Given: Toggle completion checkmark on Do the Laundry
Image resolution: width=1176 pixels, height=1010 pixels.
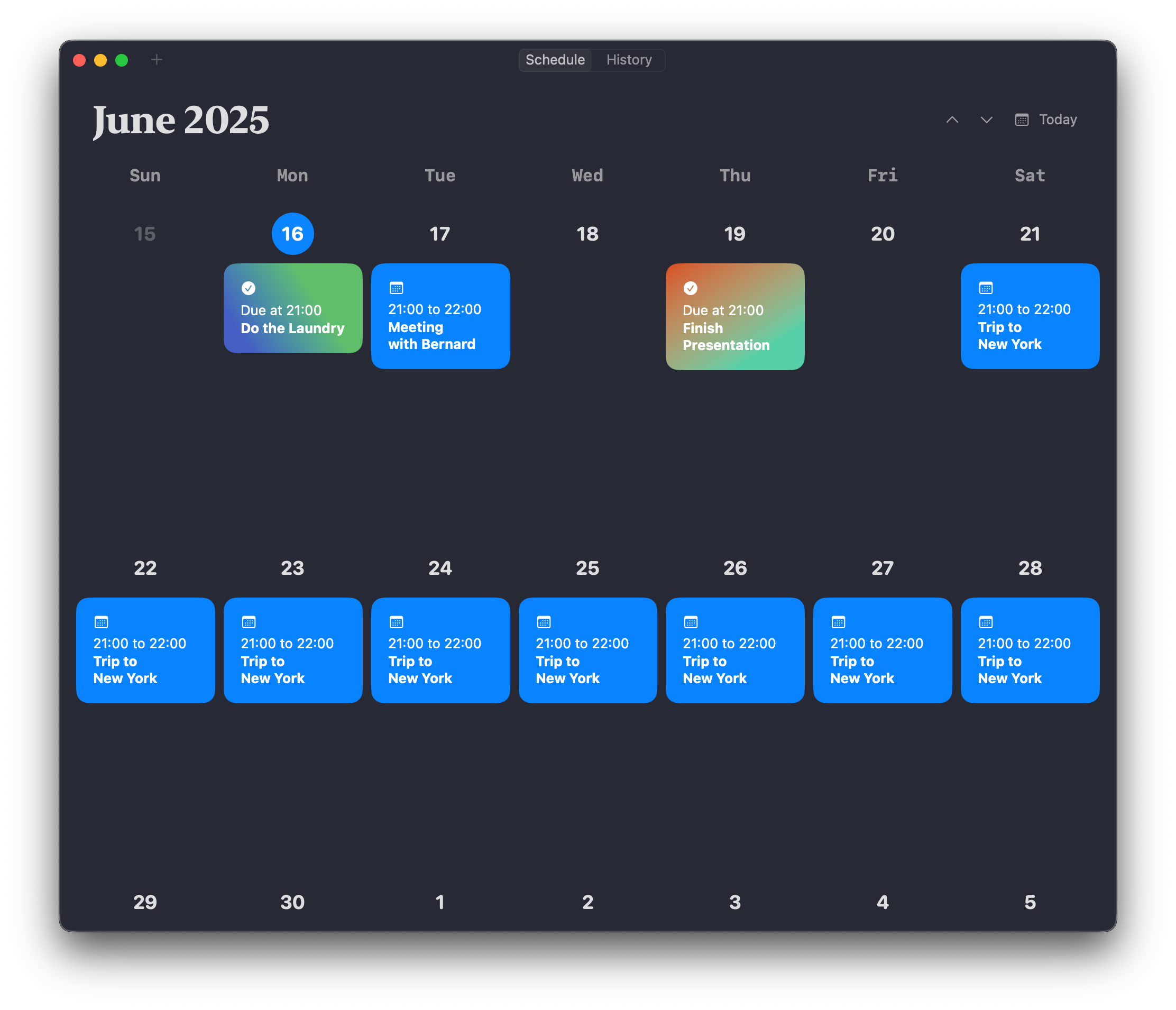Looking at the screenshot, I should click(x=249, y=288).
